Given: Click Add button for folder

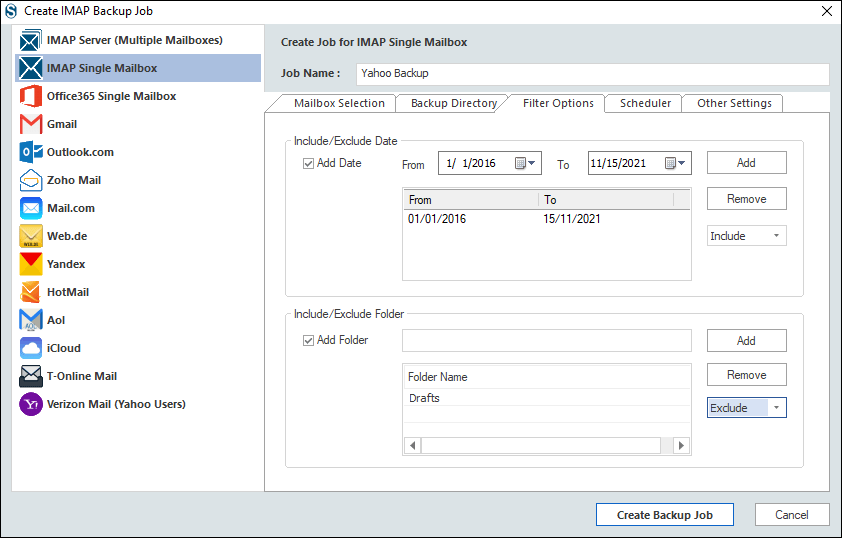Looking at the screenshot, I should coord(746,340).
